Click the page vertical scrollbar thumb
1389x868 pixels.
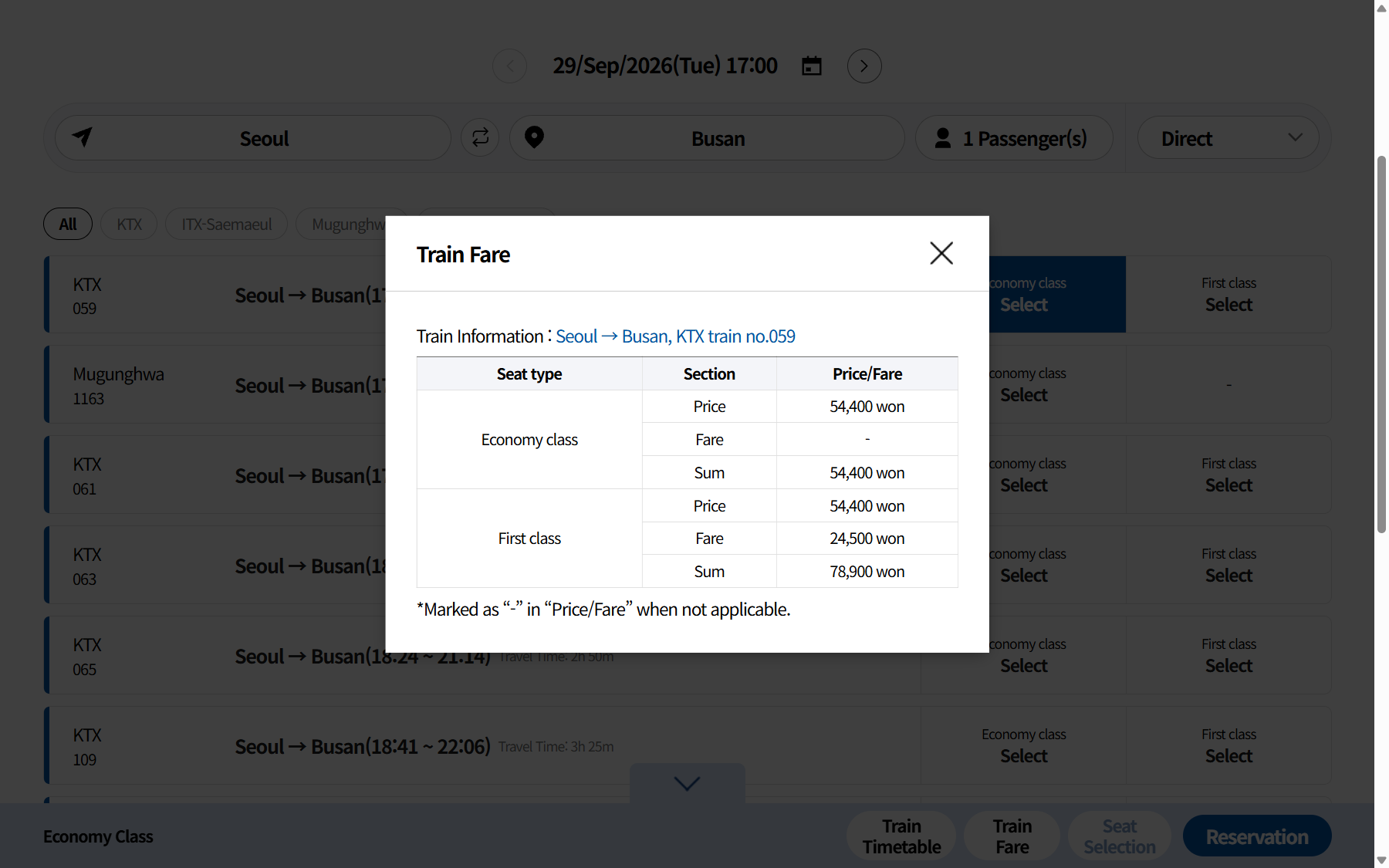[1381, 344]
